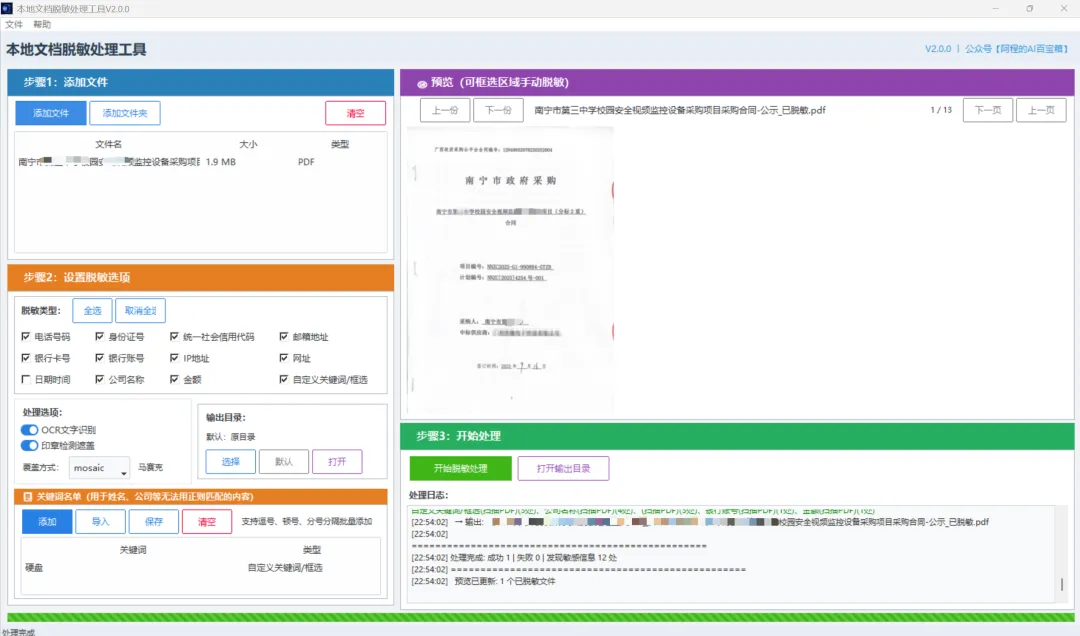Switch off 印章检测遮盖 toggle
1080x636 pixels.
[29, 446]
